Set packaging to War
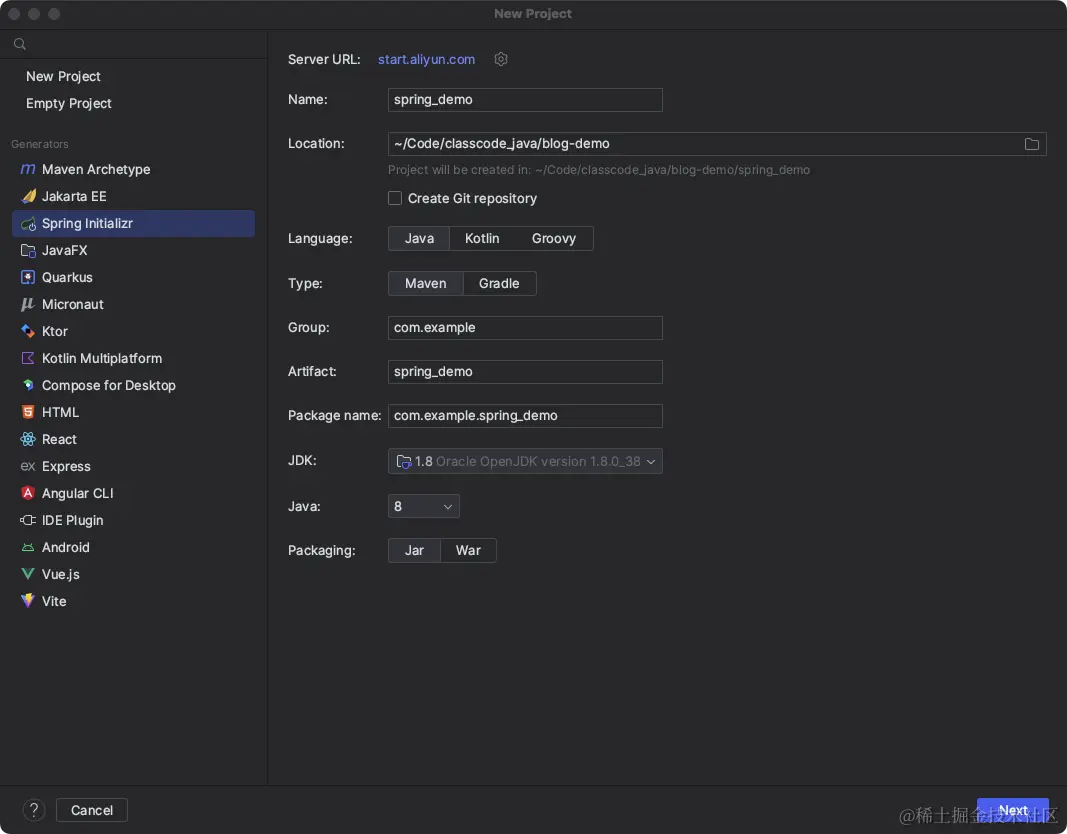 (468, 550)
